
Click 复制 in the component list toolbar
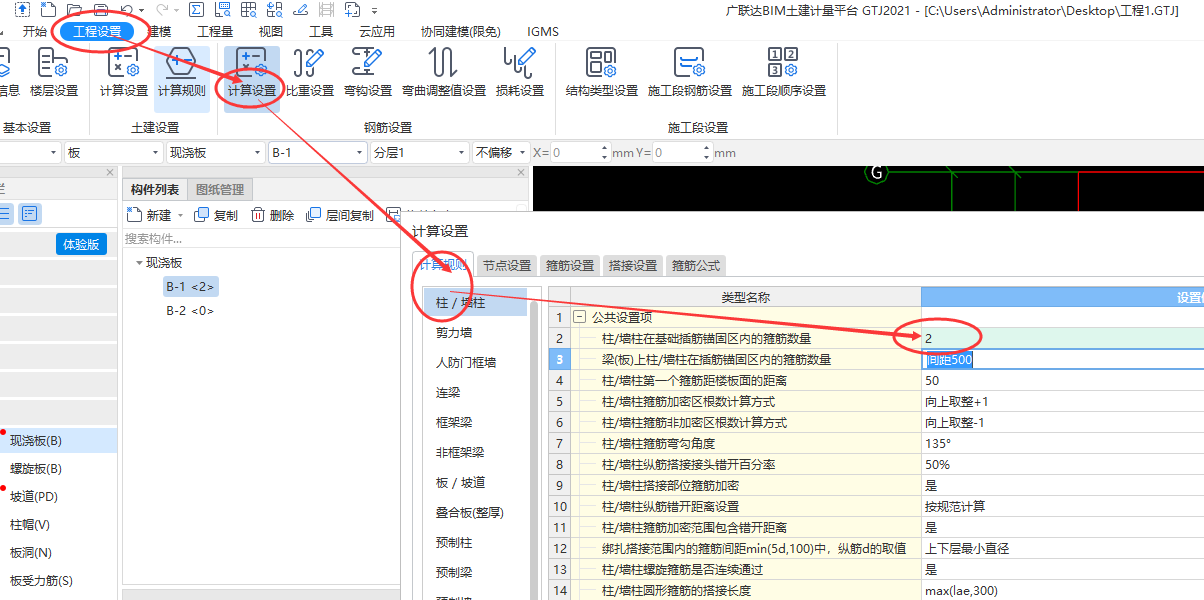click(217, 215)
